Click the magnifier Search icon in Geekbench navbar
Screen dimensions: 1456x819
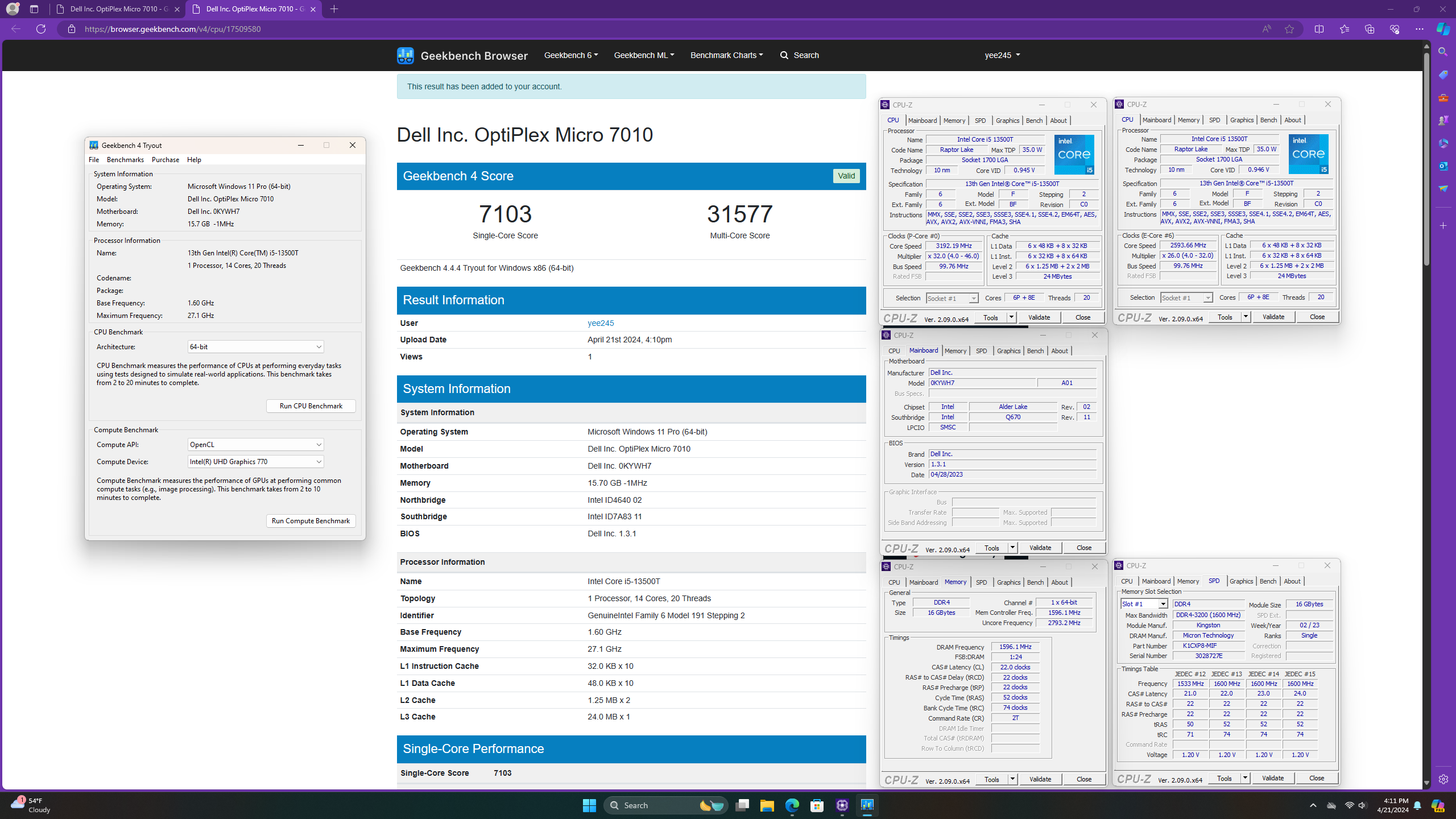click(x=784, y=55)
